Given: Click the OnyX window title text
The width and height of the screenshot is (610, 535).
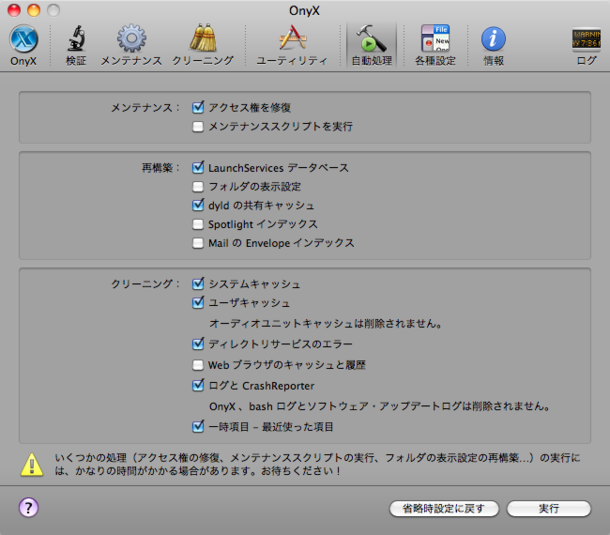Looking at the screenshot, I should pos(304,11).
